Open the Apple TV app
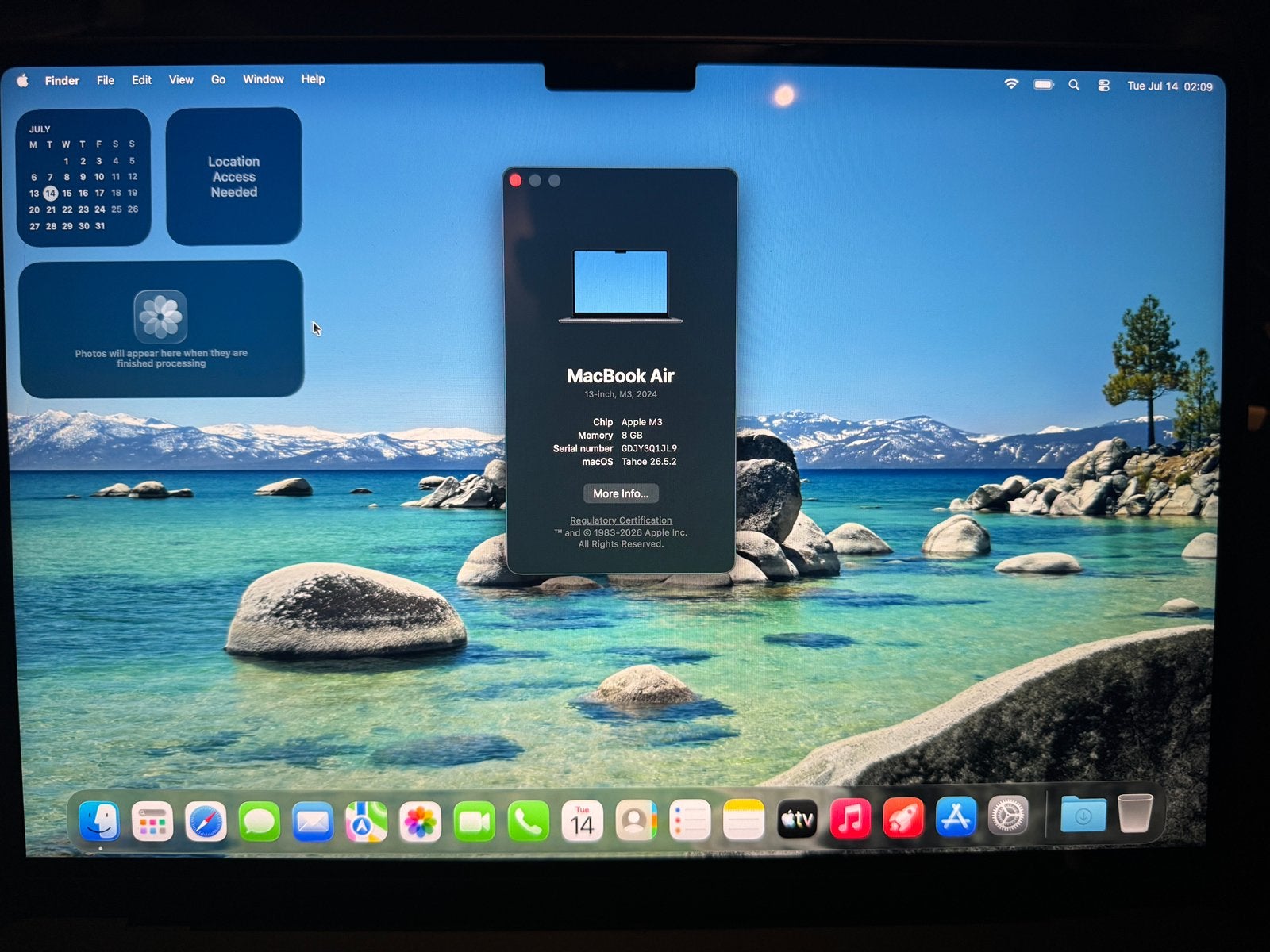 coord(797,820)
